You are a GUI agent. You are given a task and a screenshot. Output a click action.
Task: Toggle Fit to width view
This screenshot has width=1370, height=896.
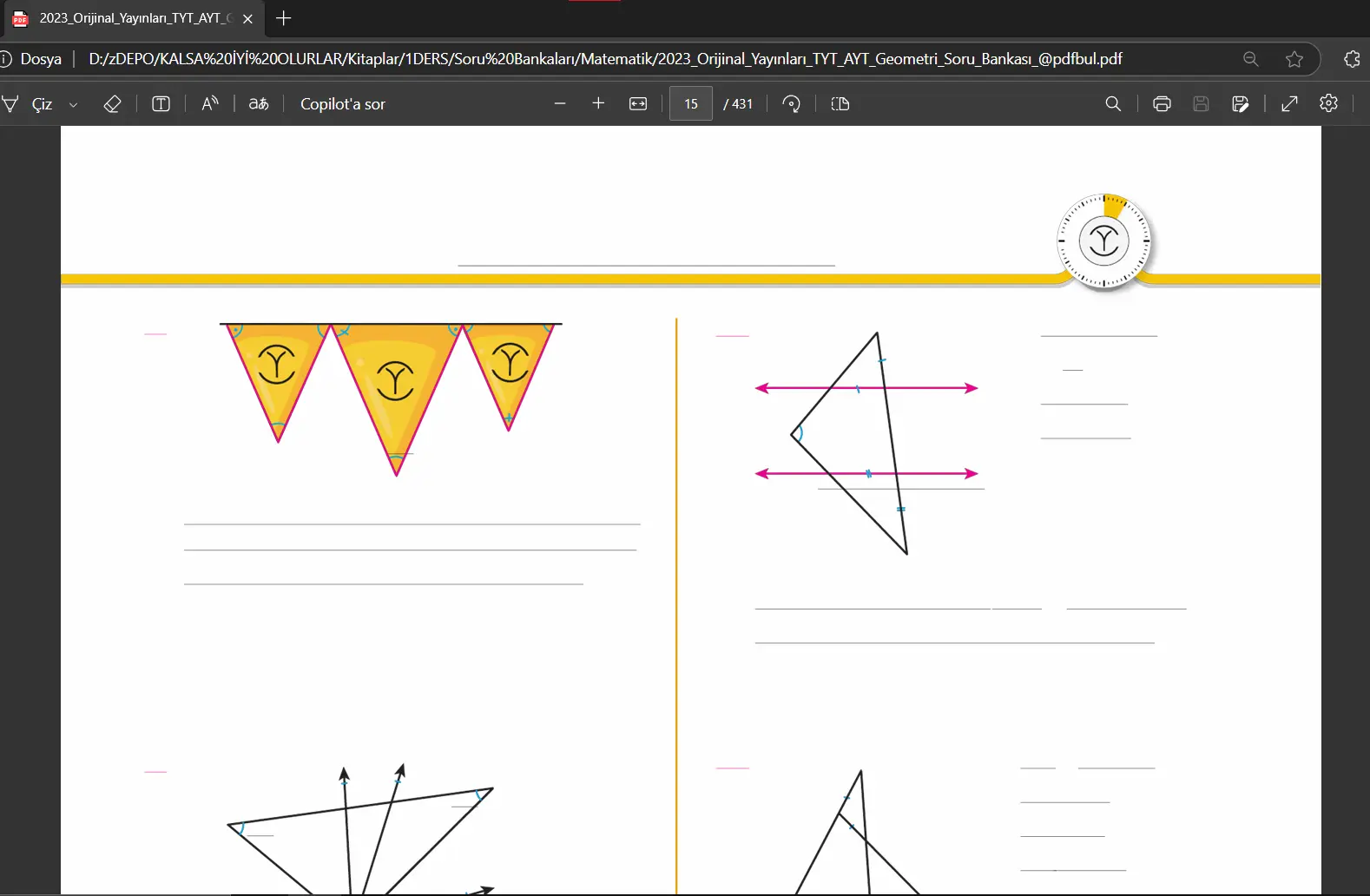pyautogui.click(x=638, y=103)
